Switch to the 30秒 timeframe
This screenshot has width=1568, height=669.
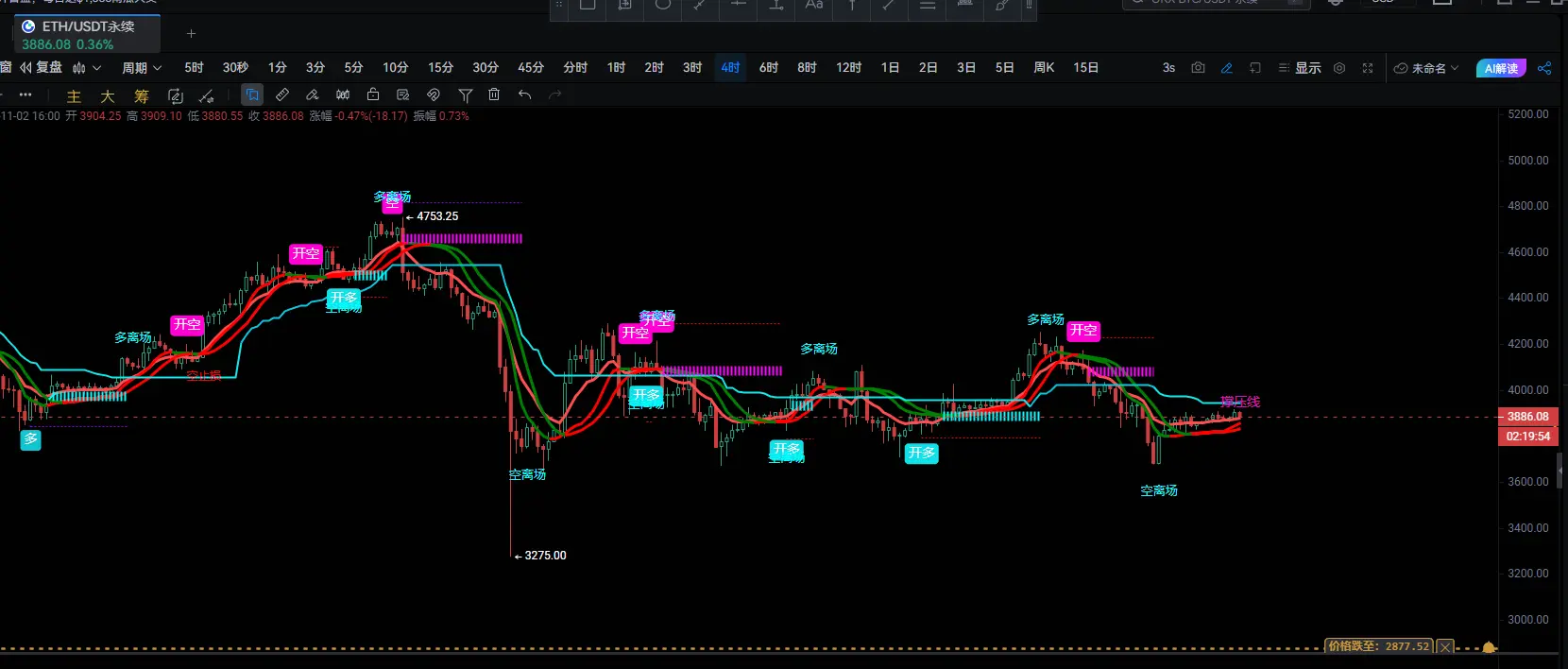click(x=235, y=68)
